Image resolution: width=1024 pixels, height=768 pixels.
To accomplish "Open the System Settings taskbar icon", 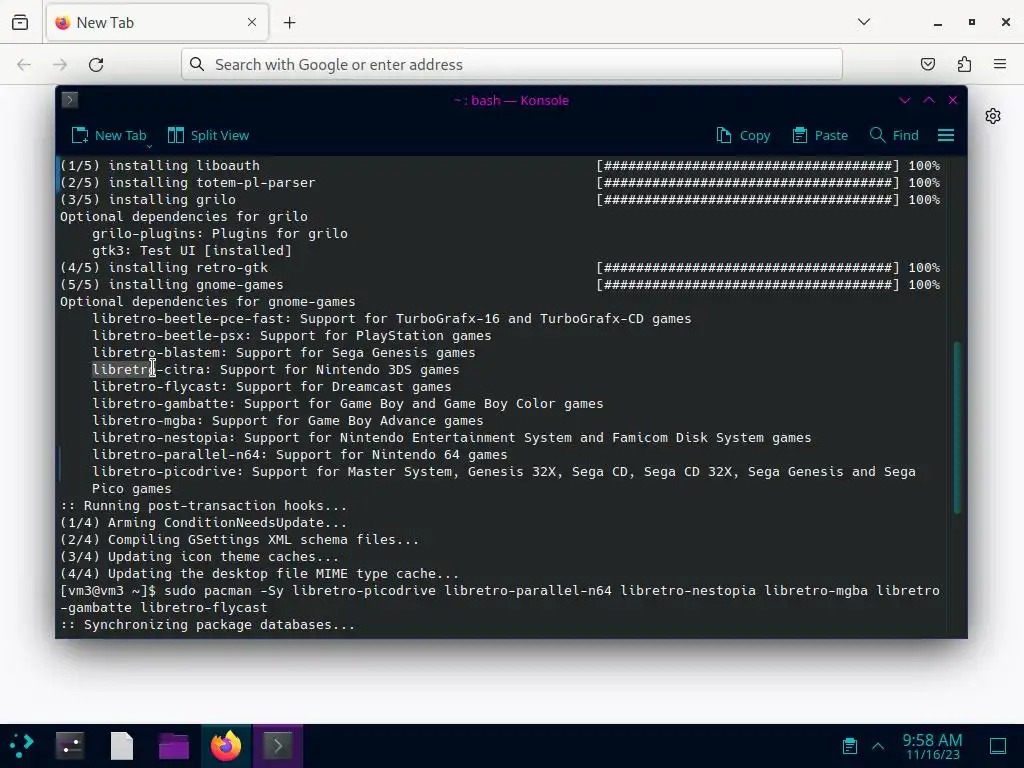I will click(x=70, y=745).
